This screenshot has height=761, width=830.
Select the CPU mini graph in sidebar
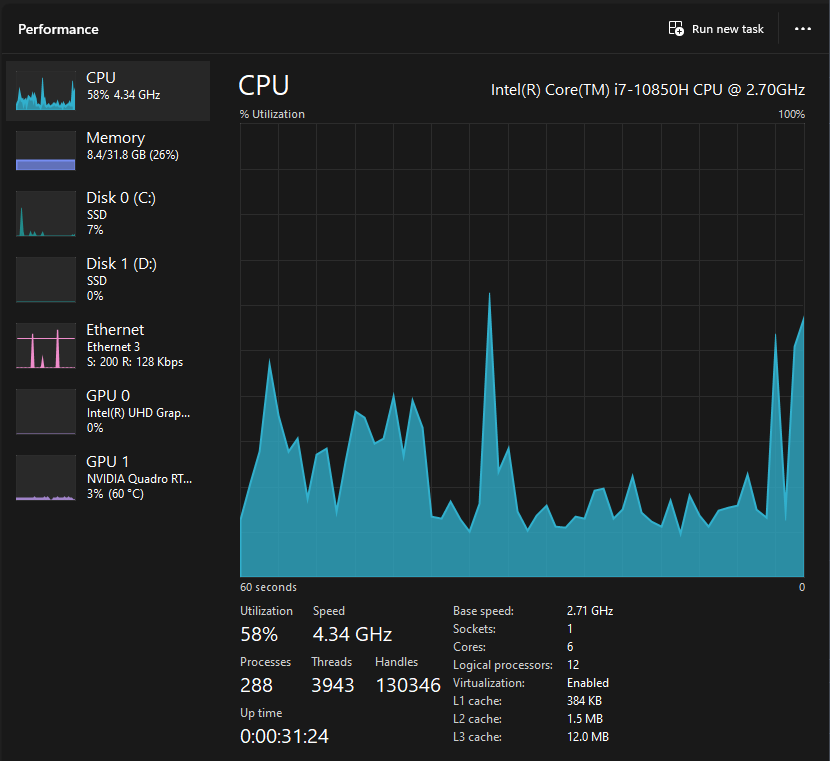(x=46, y=91)
